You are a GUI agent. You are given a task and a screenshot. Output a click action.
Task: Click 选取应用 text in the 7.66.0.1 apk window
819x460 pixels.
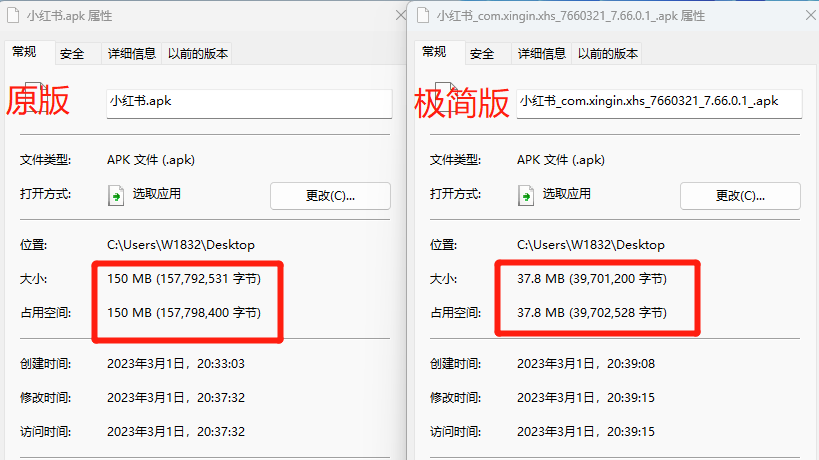(x=567, y=194)
